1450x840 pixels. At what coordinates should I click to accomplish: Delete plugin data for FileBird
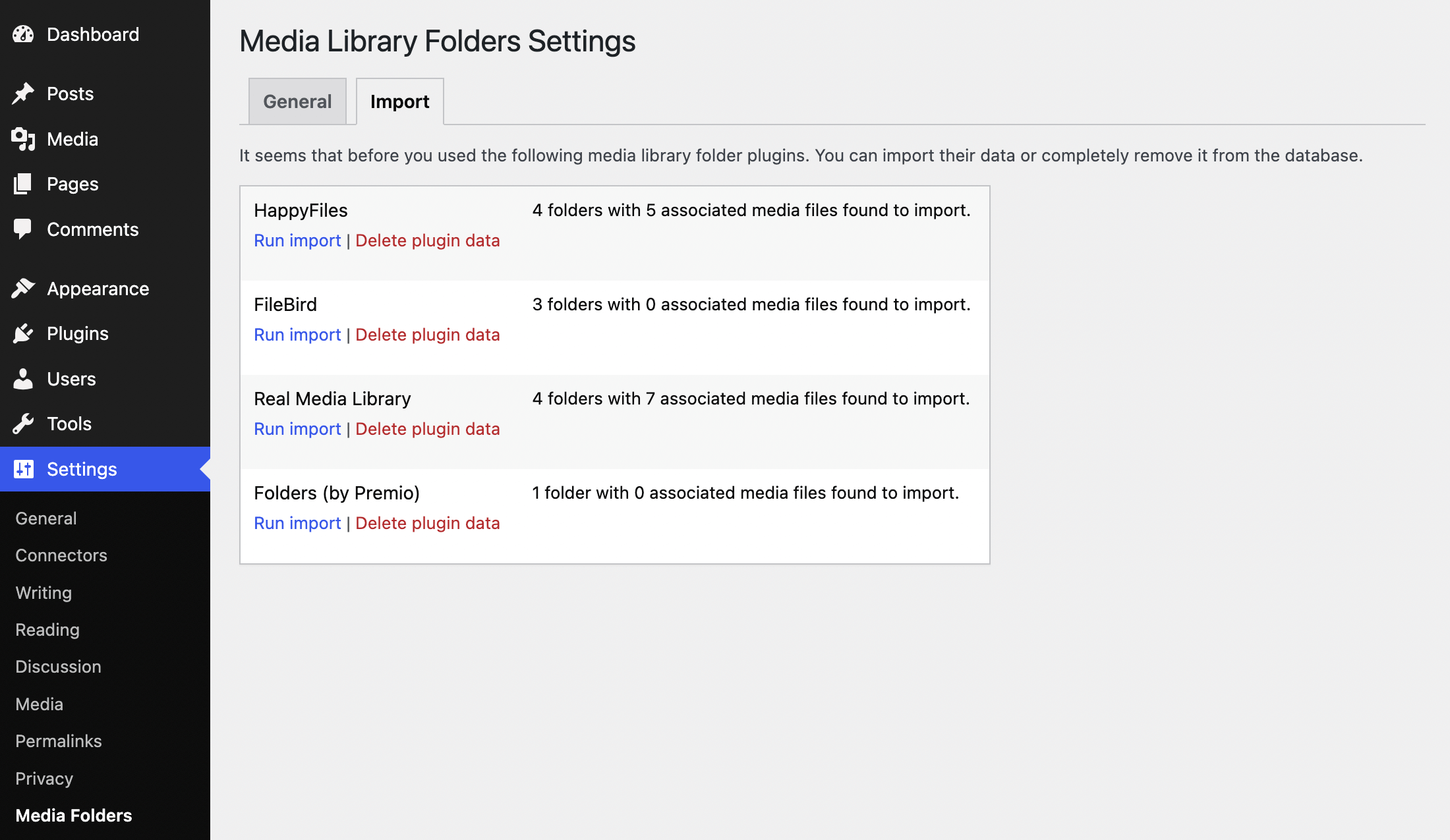pos(428,335)
